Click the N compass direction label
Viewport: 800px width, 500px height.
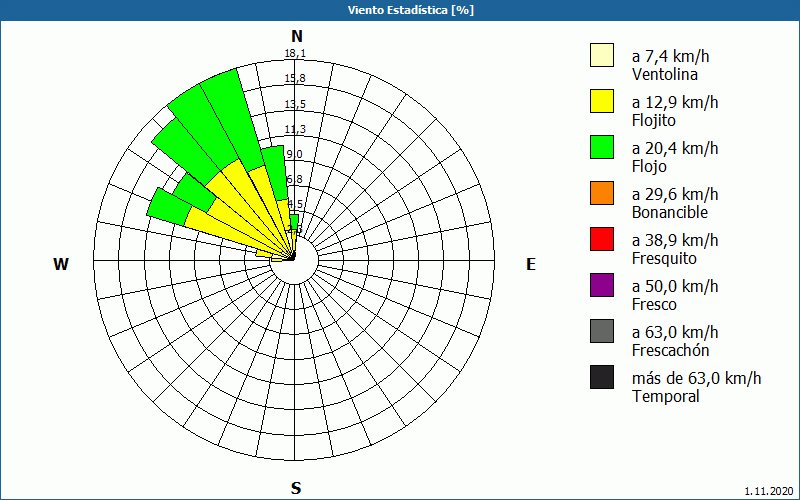(x=296, y=36)
